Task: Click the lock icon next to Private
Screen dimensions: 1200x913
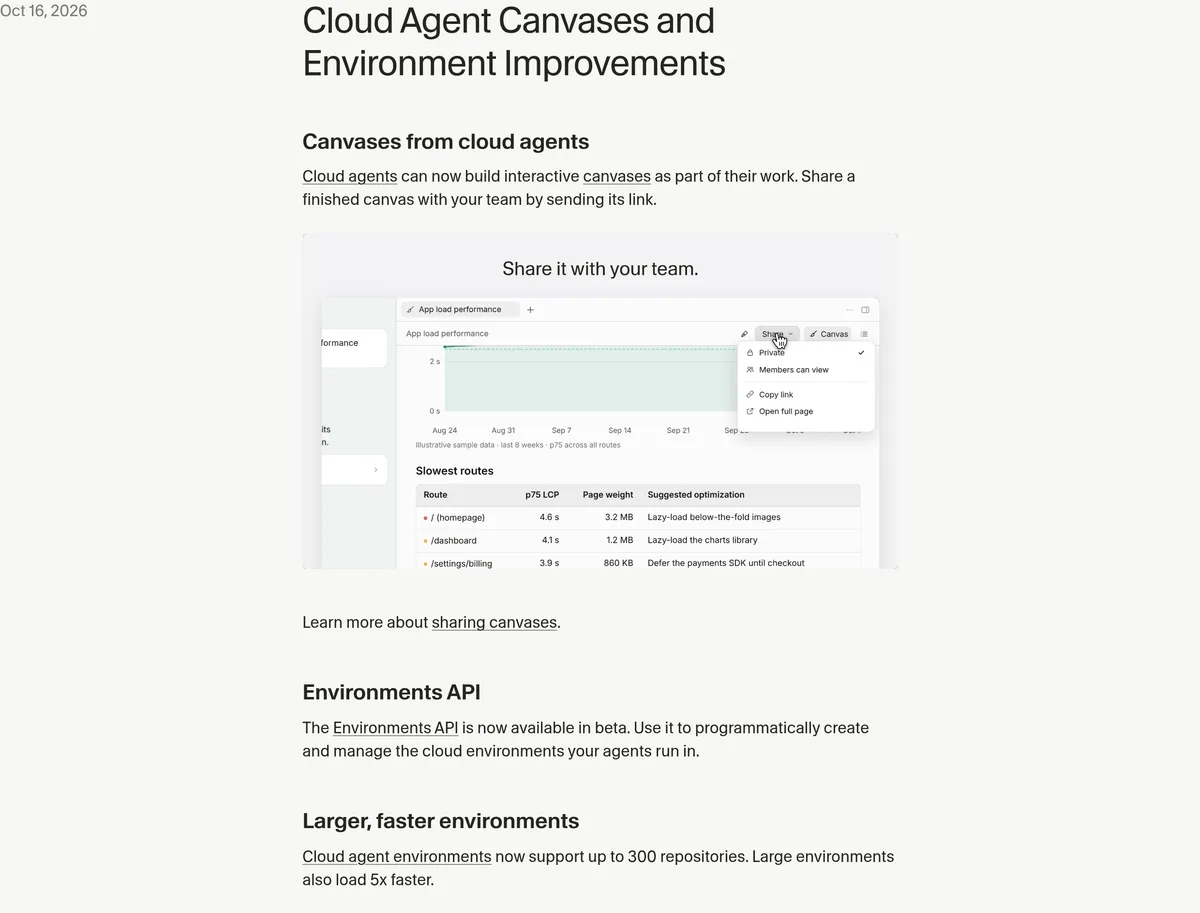Action: tap(750, 353)
